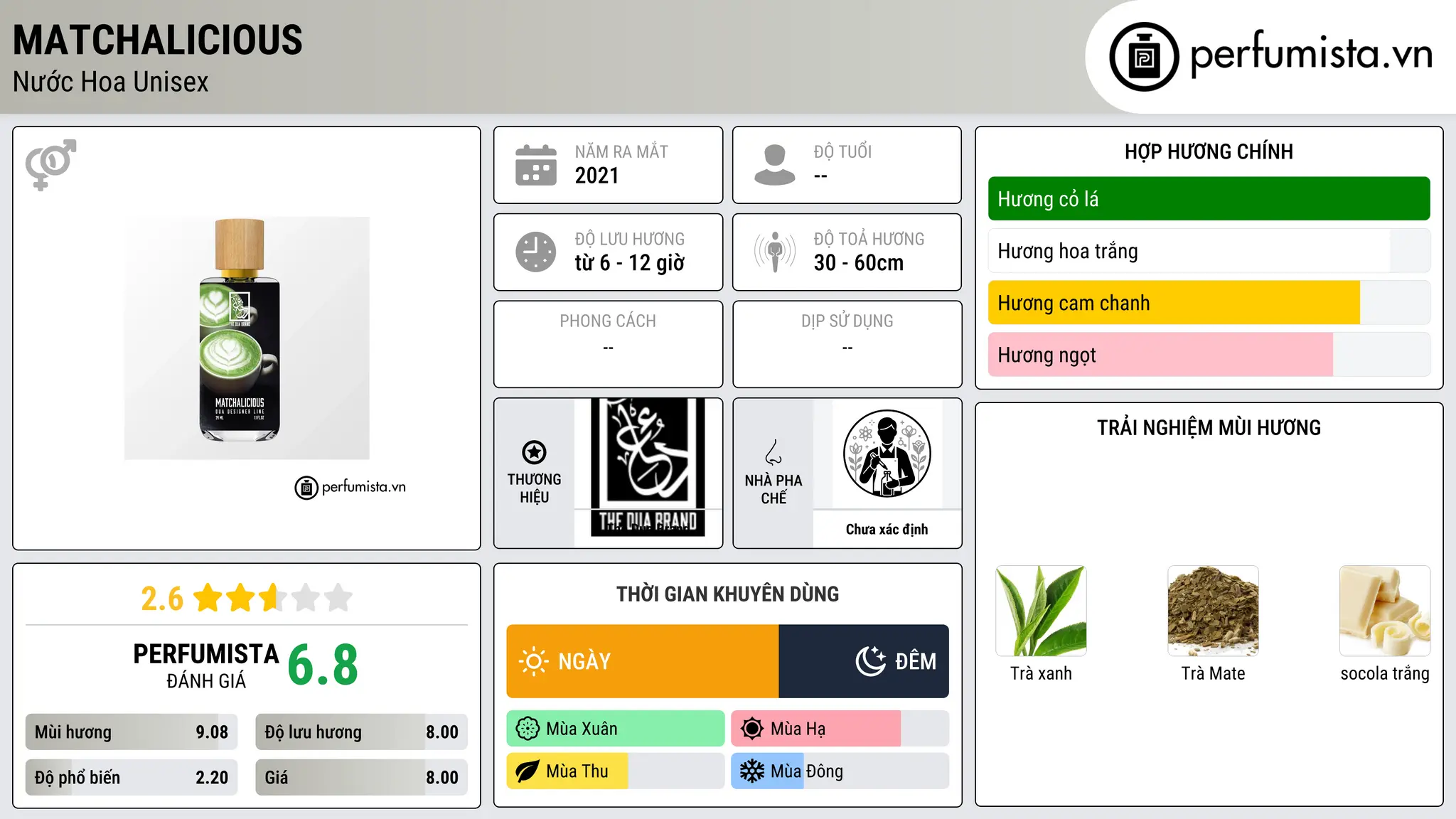1456x819 pixels.
Task: Open The Dua Brand logo image
Action: tap(648, 467)
